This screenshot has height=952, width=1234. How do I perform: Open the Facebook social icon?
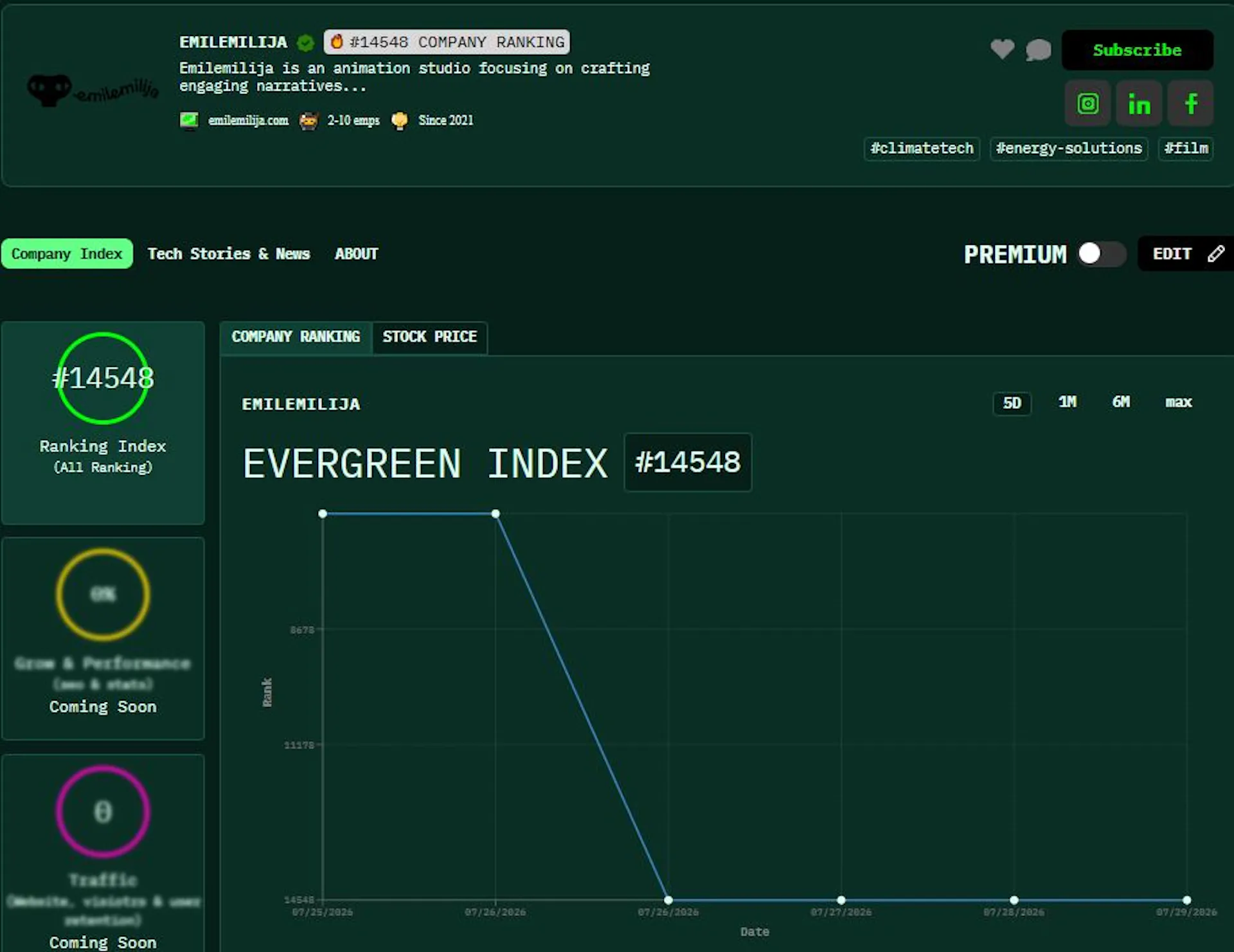[1190, 103]
